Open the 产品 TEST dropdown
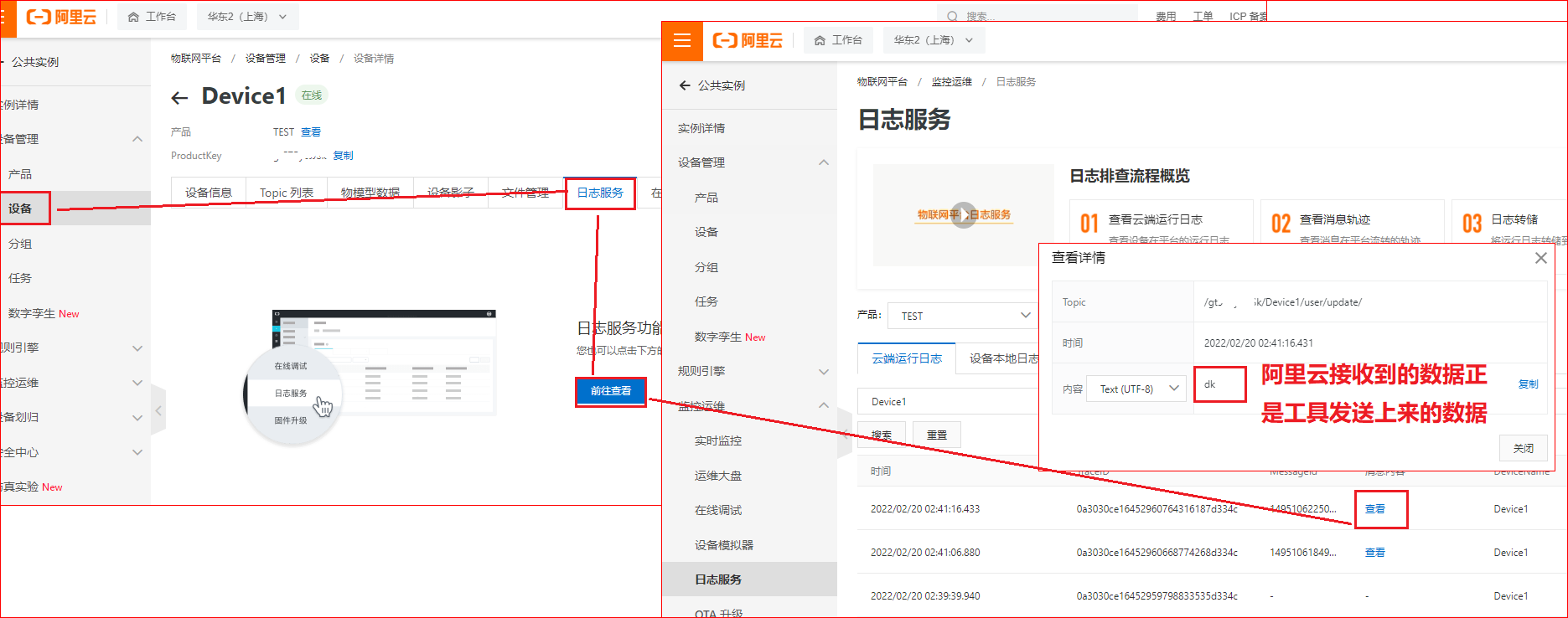1568x618 pixels. click(x=964, y=316)
